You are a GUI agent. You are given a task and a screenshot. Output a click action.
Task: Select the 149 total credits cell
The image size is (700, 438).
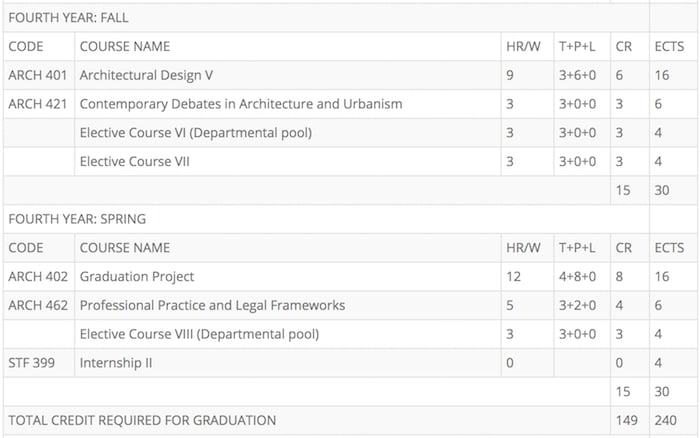pyautogui.click(x=627, y=420)
